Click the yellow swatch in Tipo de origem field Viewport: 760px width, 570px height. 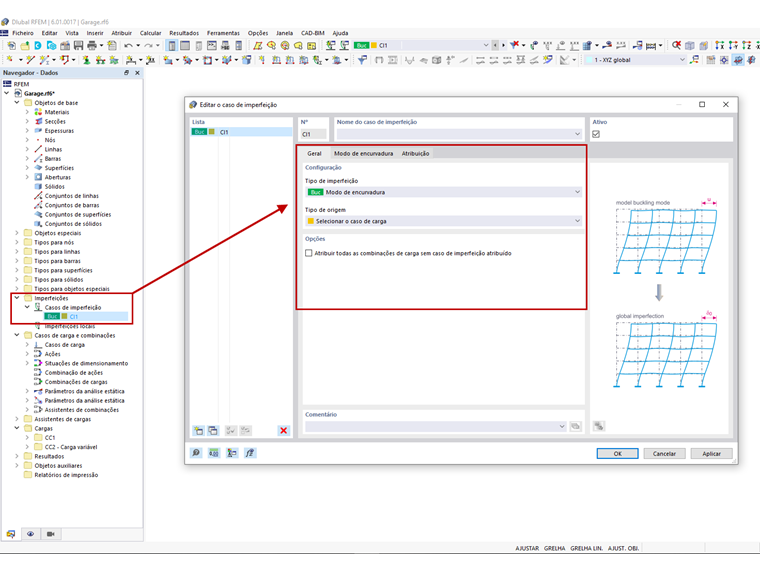click(311, 221)
